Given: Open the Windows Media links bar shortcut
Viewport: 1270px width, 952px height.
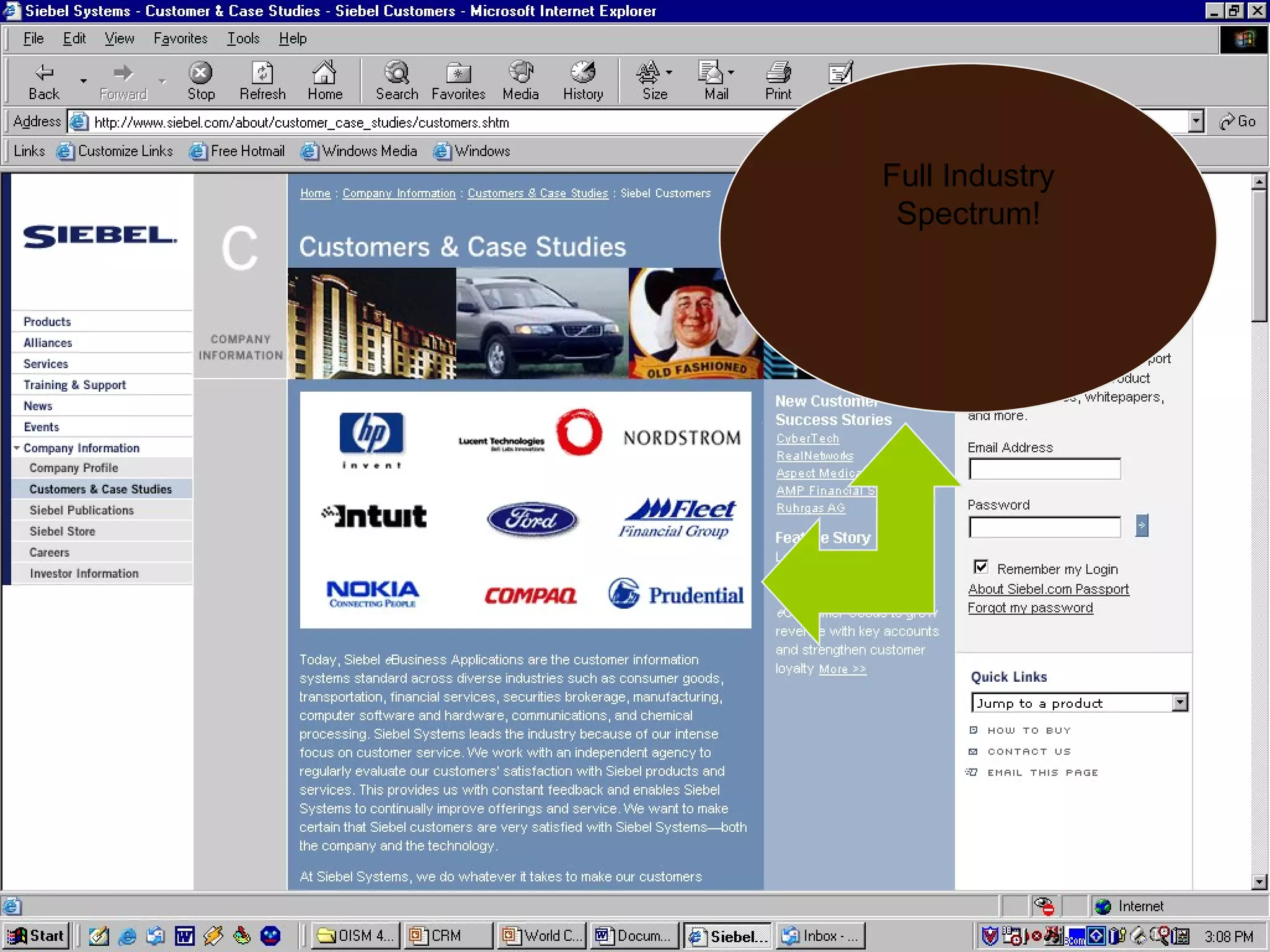Looking at the screenshot, I should (358, 151).
